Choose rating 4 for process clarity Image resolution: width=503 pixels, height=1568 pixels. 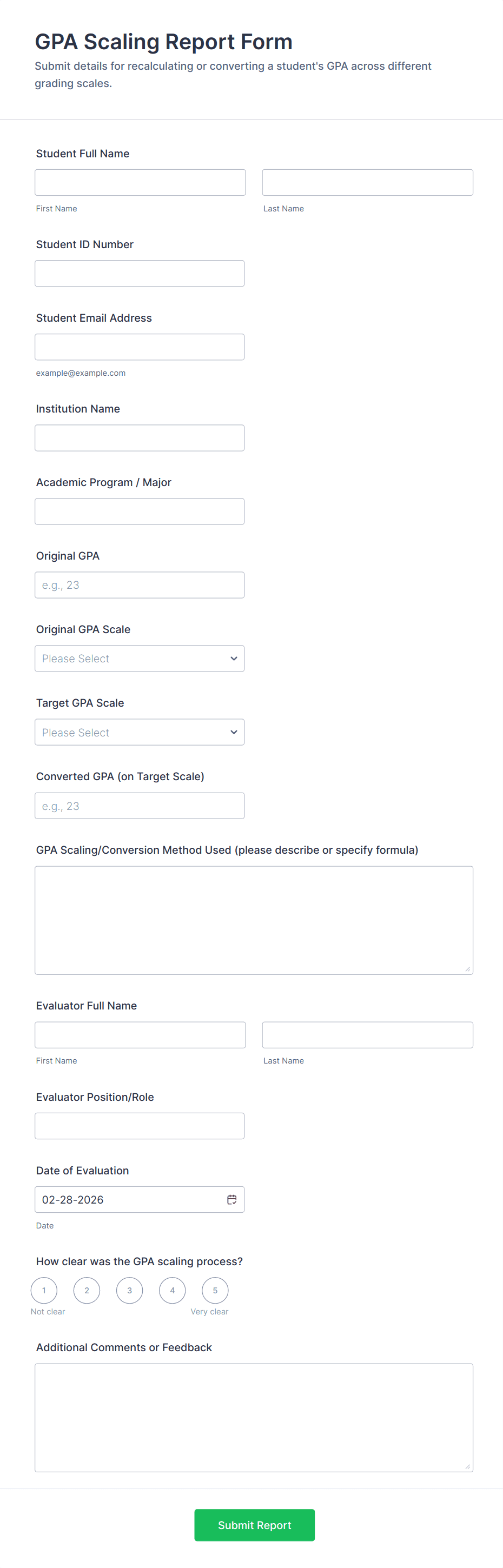tap(173, 1290)
